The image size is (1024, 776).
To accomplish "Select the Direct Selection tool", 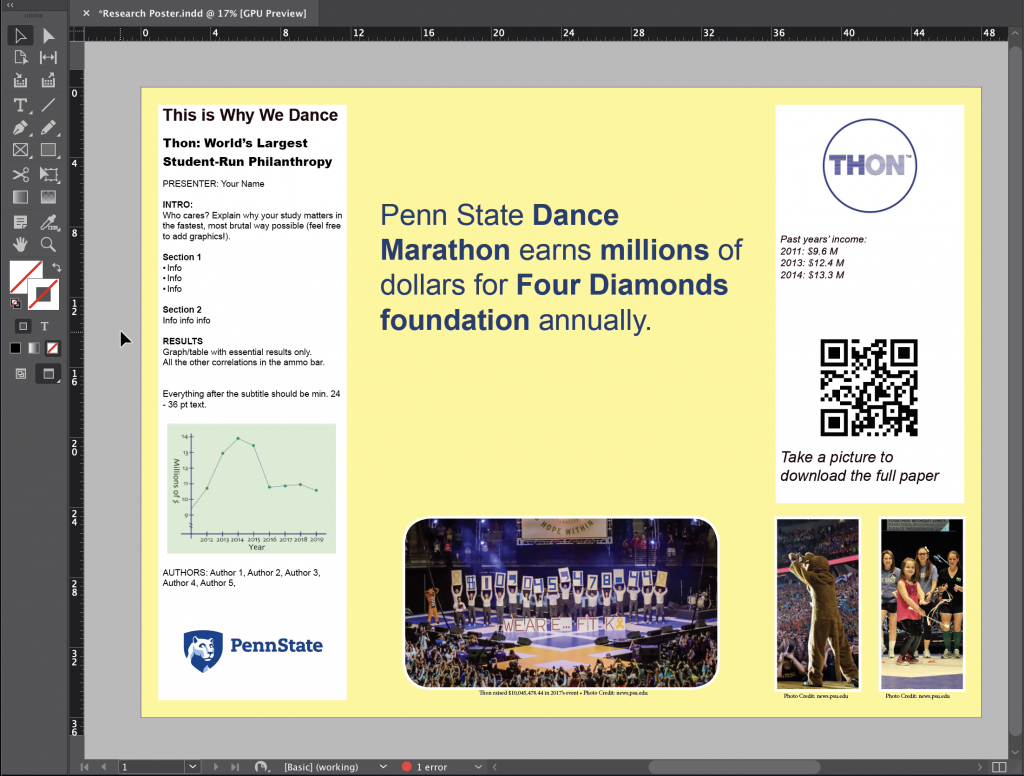I will click(48, 35).
